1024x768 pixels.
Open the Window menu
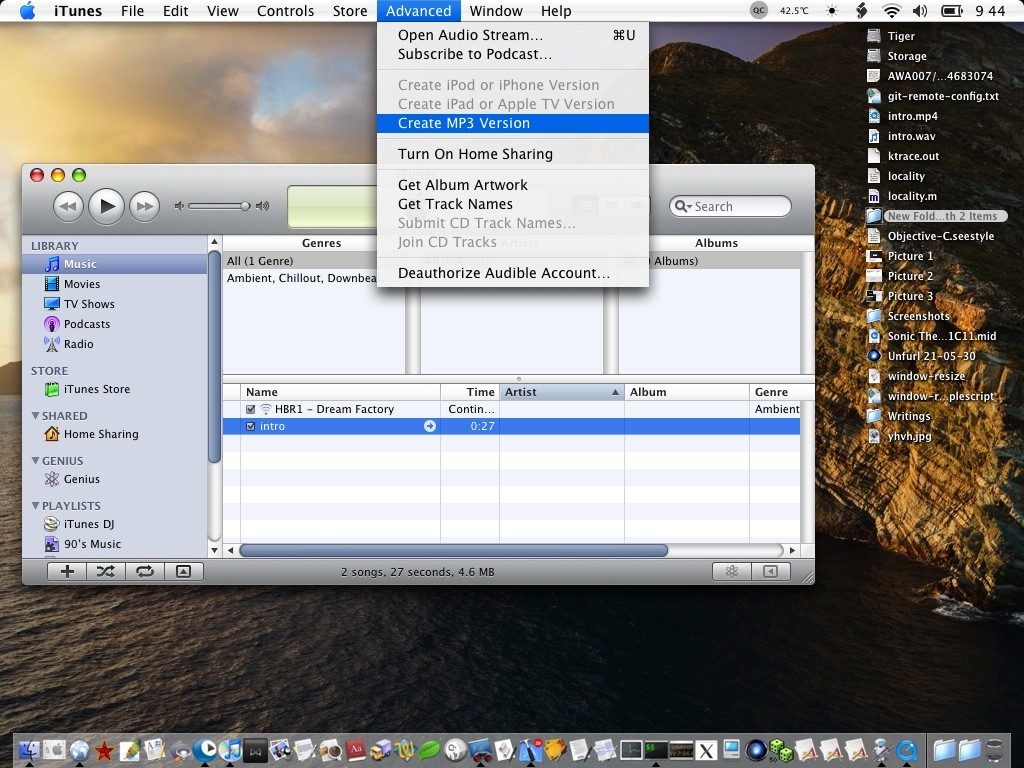(496, 11)
